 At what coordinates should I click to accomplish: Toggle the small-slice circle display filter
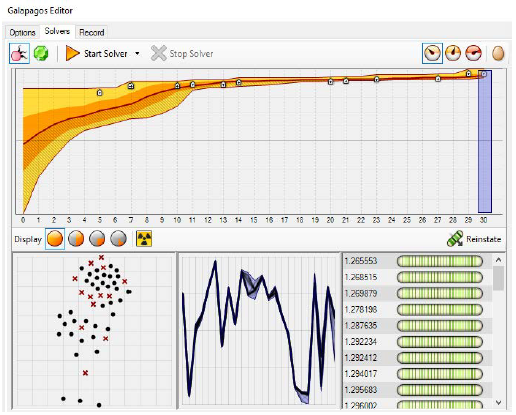(119, 239)
